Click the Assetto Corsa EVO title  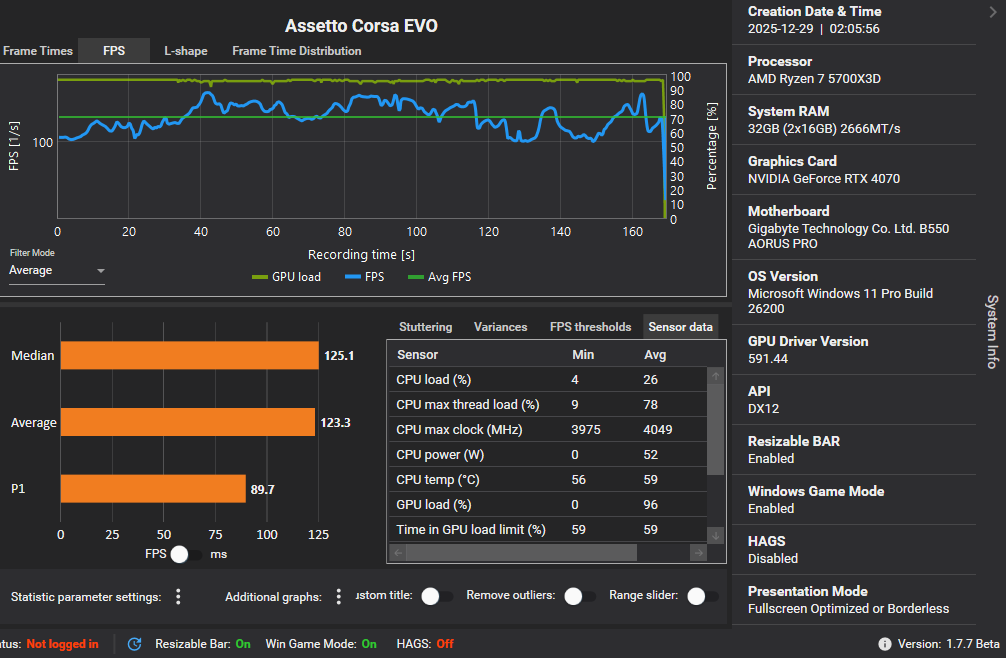[x=361, y=26]
